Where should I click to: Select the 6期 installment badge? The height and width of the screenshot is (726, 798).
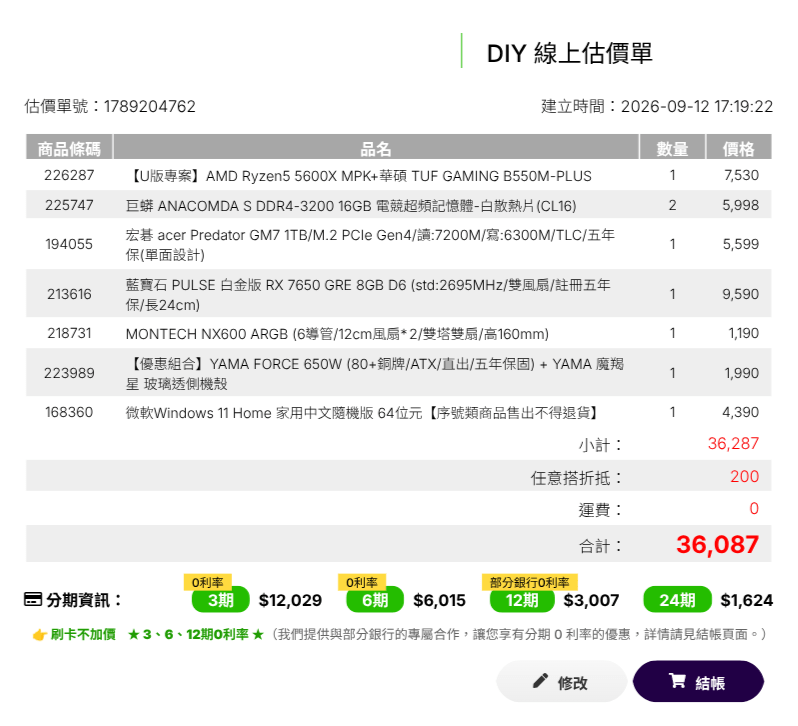[x=375, y=600]
